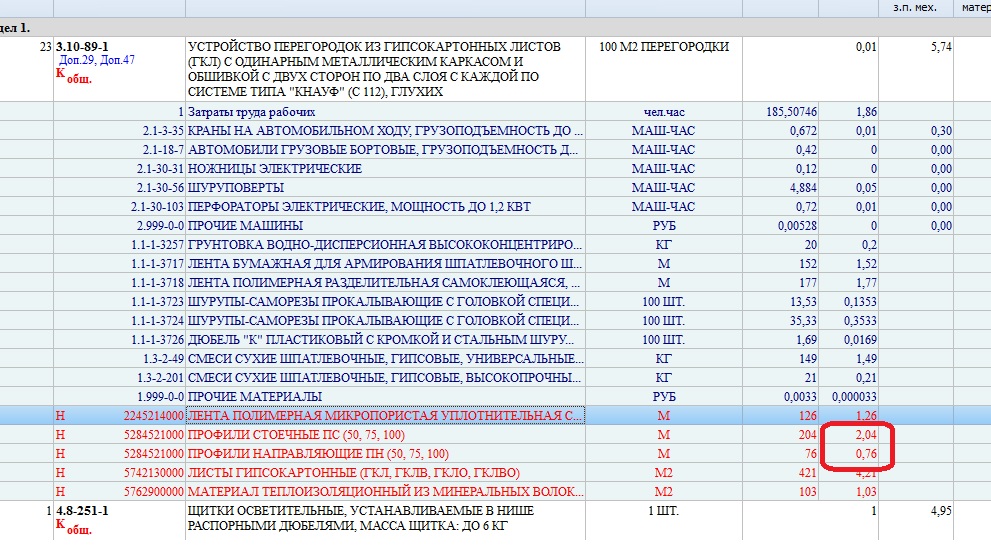Select row 2.1-3-35 КРАНЫ НА АВТОМОБИЛЬНОМ ХОДУ
This screenshot has width=991, height=547.
(496, 131)
